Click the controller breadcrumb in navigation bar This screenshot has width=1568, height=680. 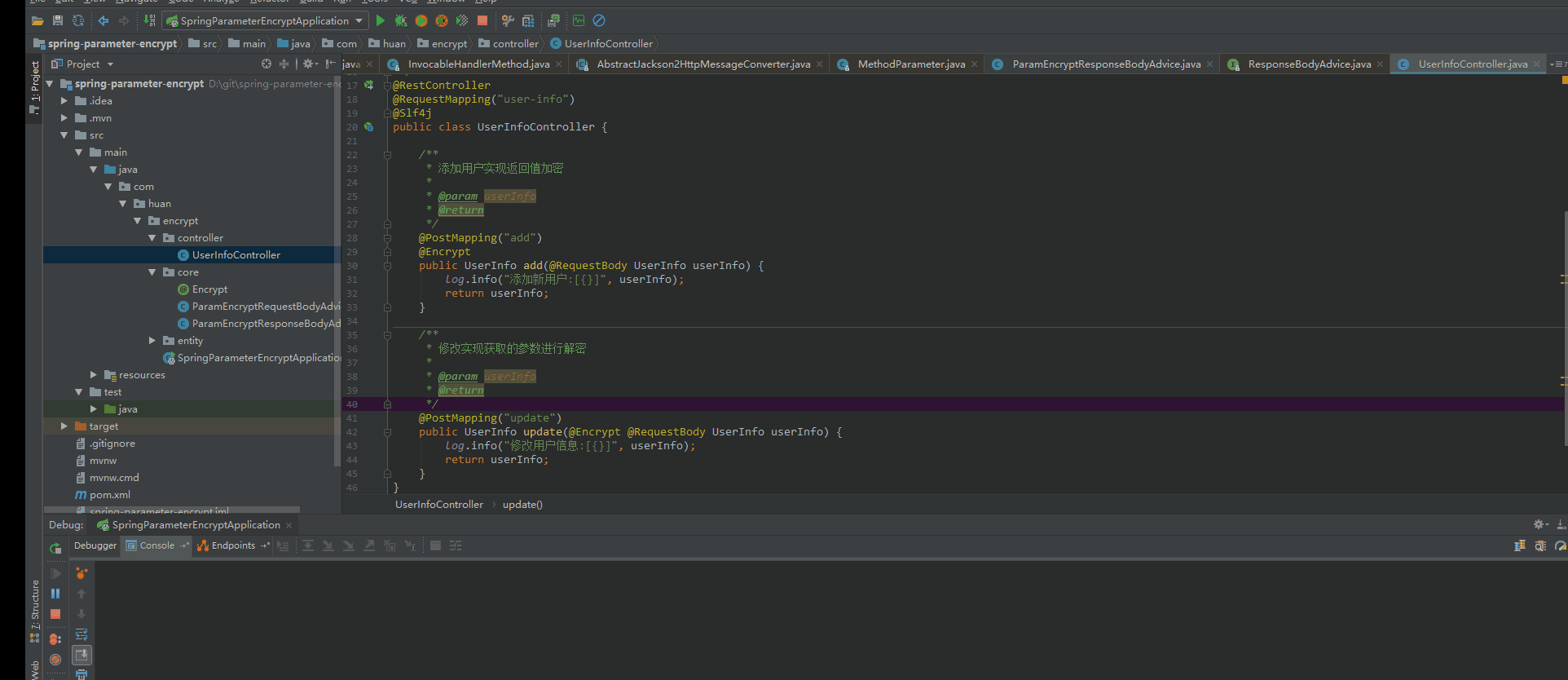[515, 44]
